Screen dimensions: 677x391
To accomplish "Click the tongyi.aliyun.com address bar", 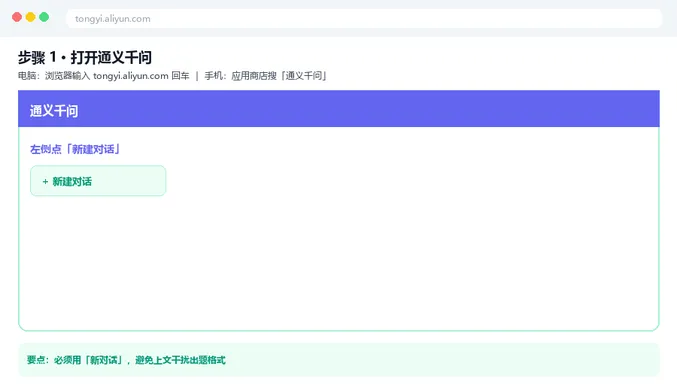I will coord(364,19).
